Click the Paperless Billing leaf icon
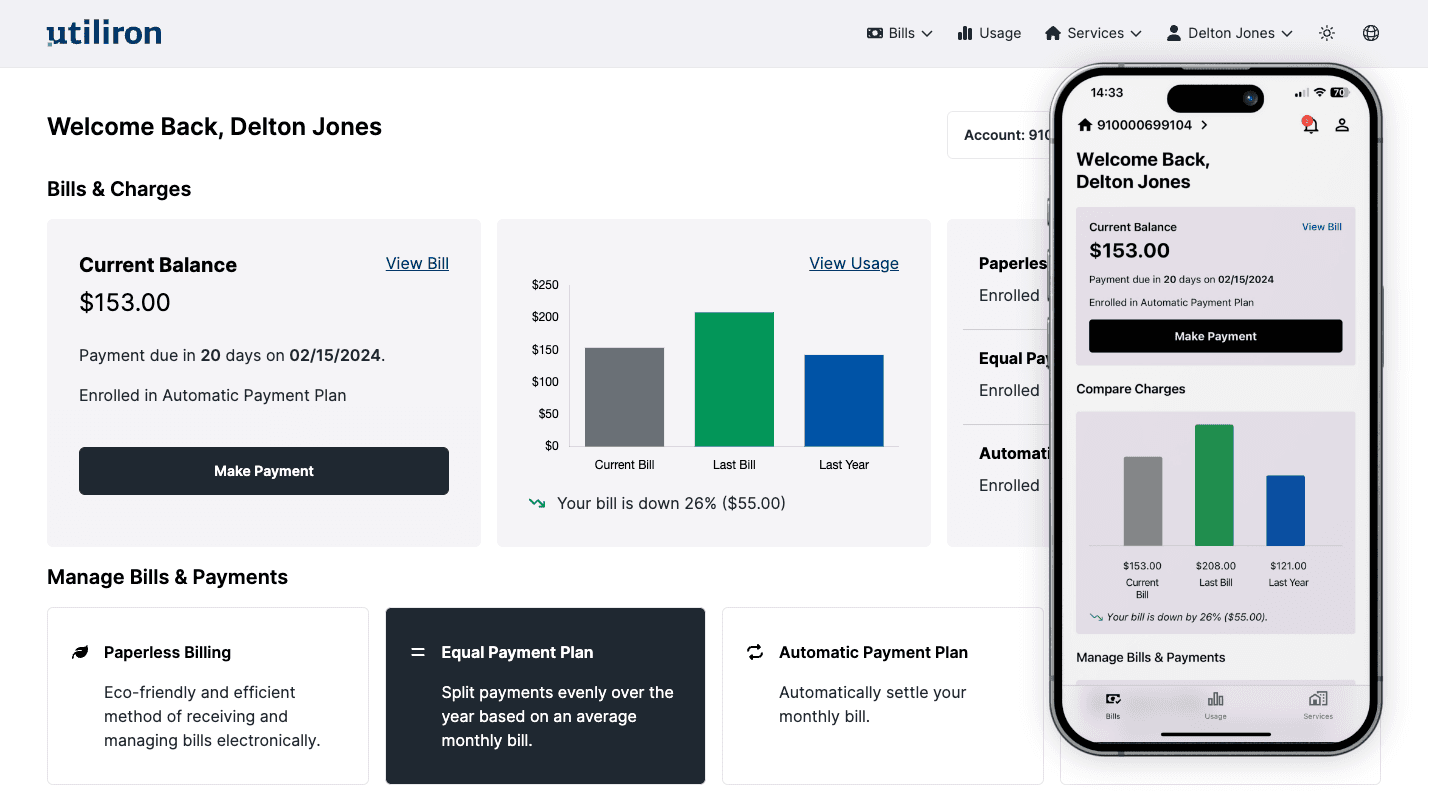 click(80, 653)
